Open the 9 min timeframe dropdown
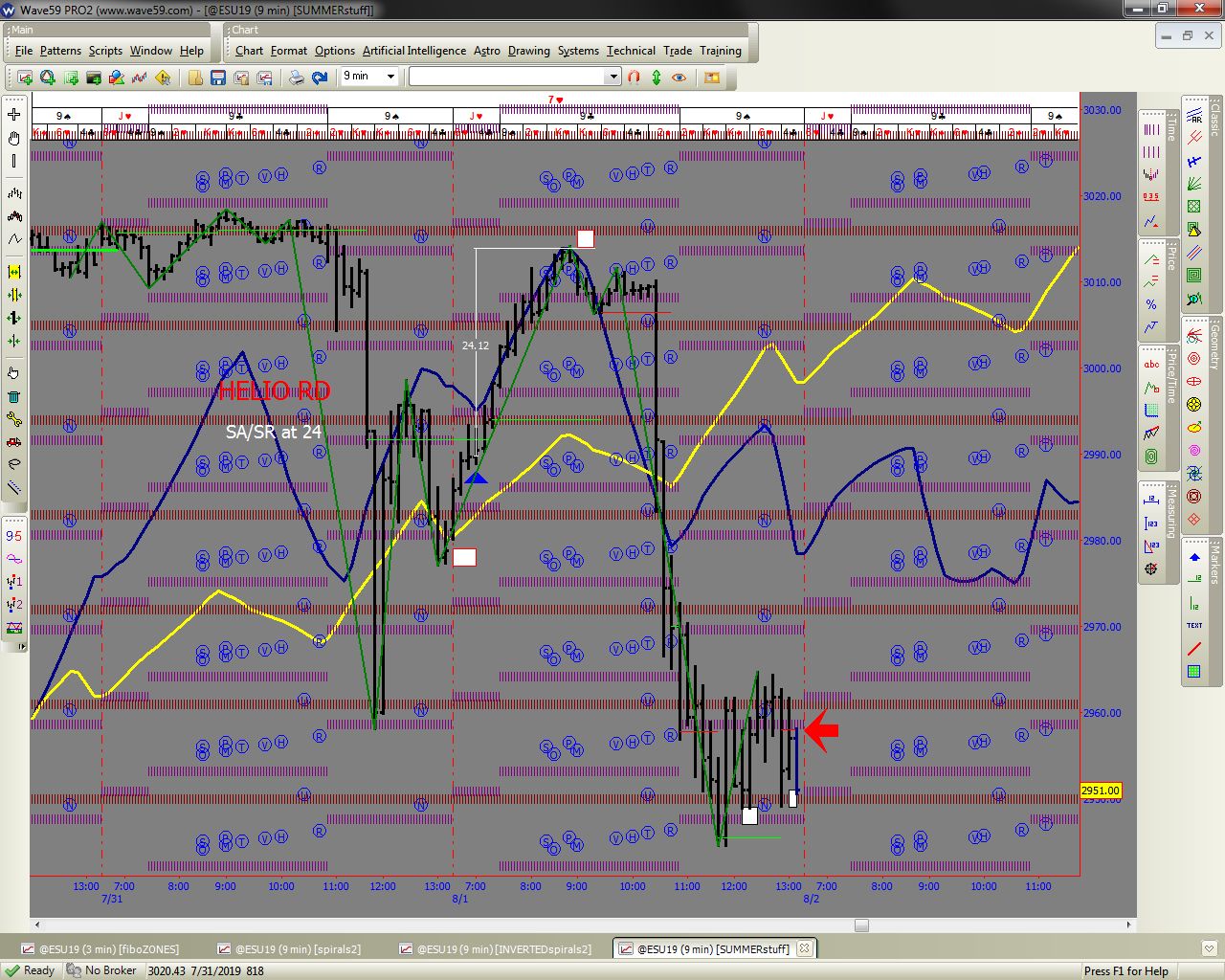The width and height of the screenshot is (1225, 980). [390, 77]
